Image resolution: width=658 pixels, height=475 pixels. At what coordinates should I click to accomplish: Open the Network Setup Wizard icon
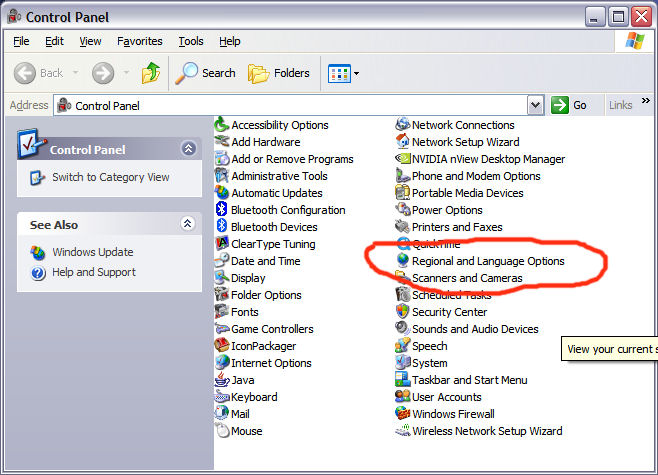click(x=402, y=142)
